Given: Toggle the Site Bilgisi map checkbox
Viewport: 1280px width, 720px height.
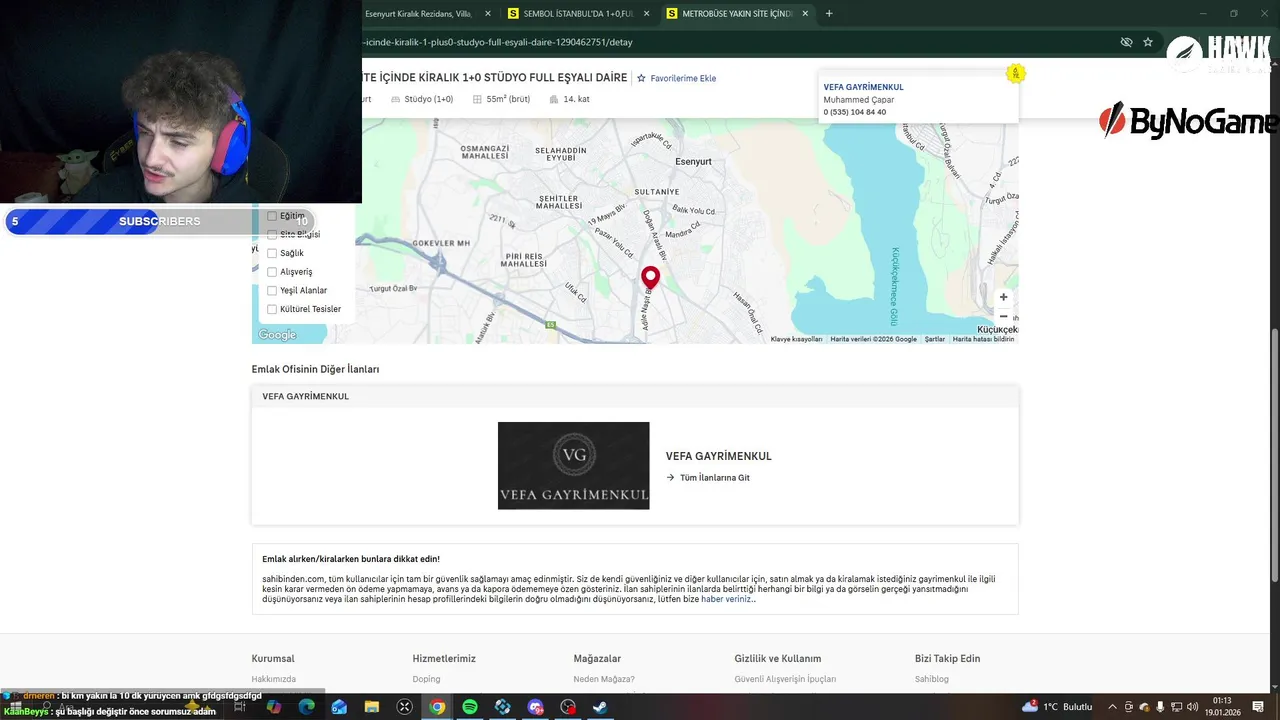Looking at the screenshot, I should point(271,234).
